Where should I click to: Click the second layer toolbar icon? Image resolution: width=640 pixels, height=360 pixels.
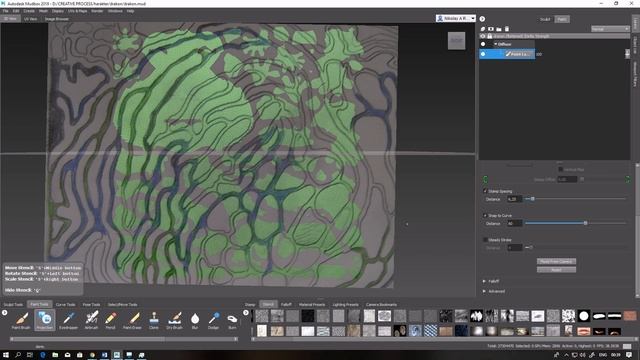491,29
